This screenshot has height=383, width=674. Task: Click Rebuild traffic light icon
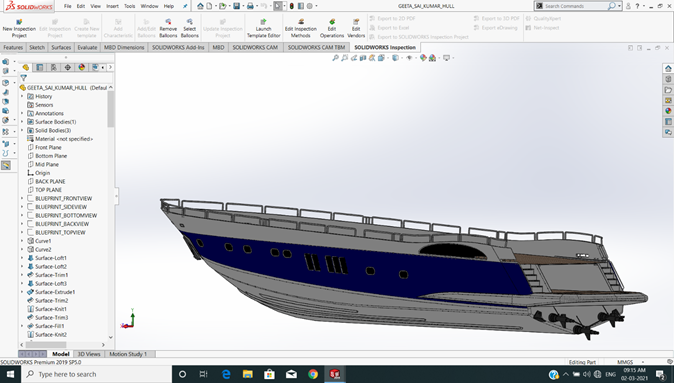291,6
